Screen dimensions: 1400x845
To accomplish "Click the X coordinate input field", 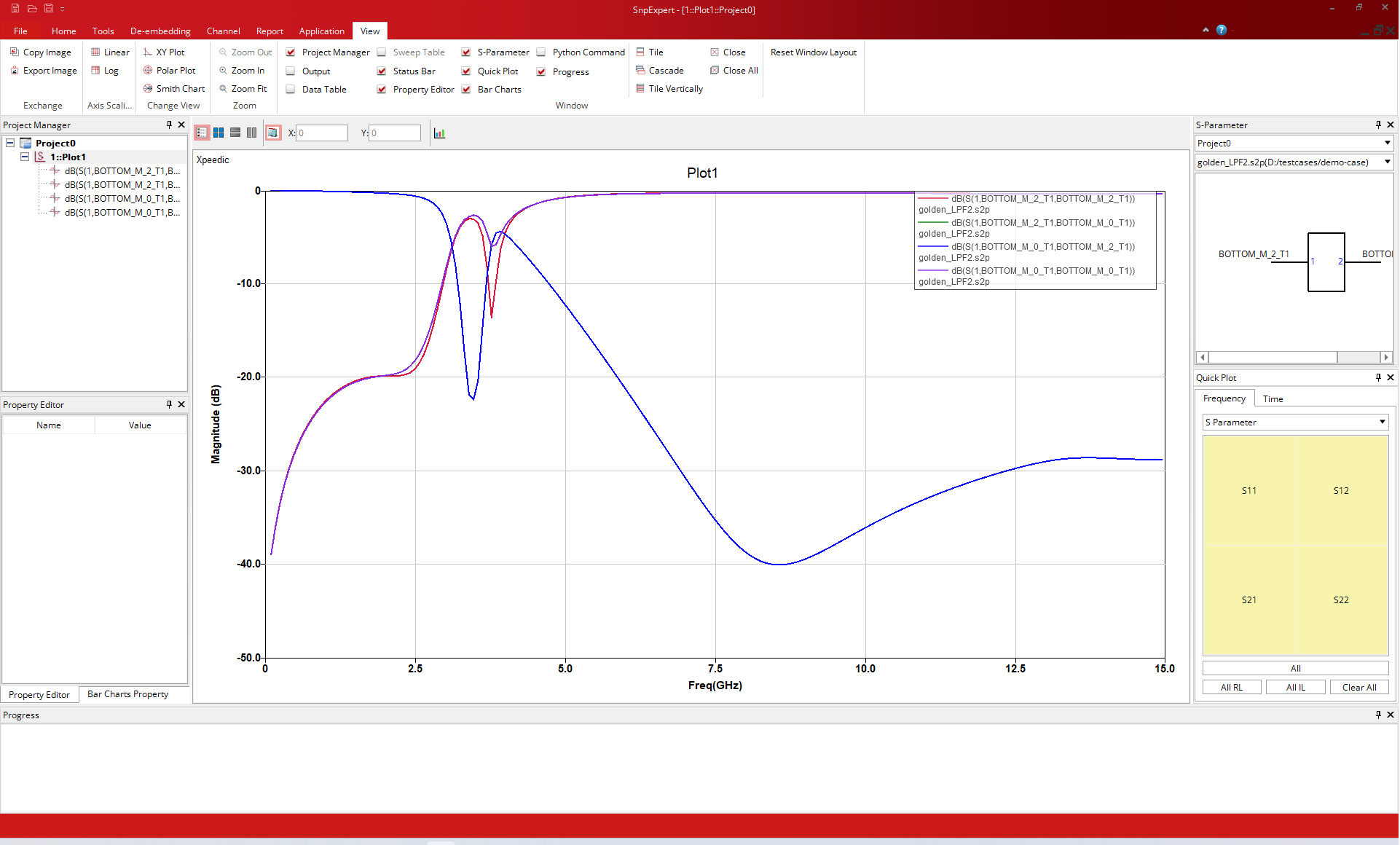I will pos(322,133).
